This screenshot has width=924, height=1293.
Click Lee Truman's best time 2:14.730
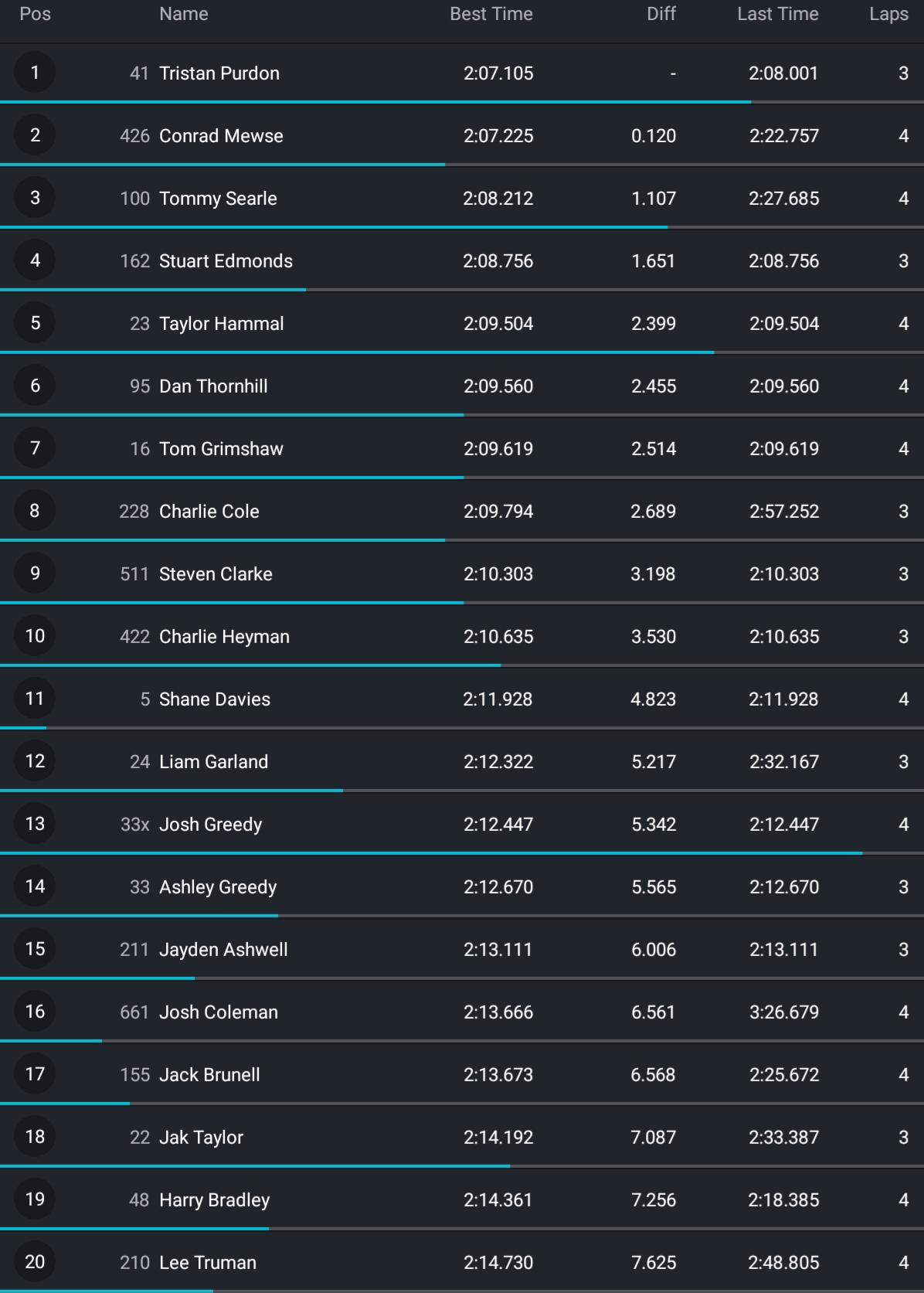[498, 1263]
